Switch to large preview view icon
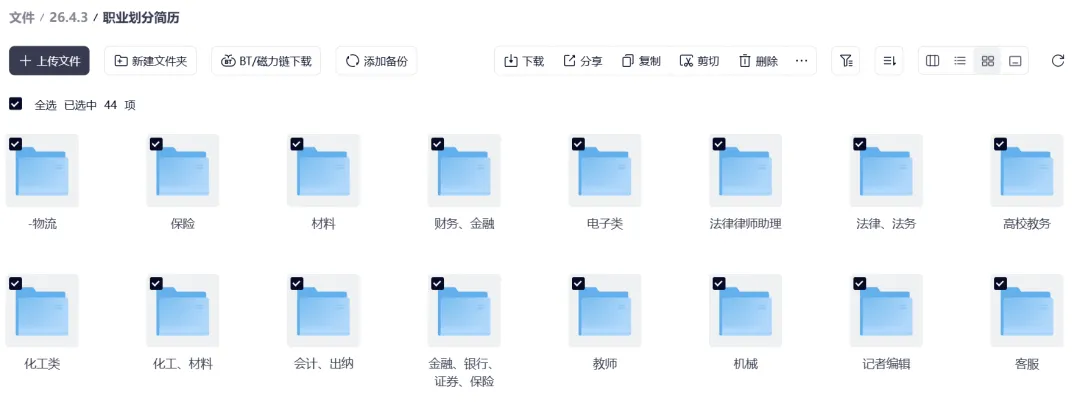 tap(1015, 61)
